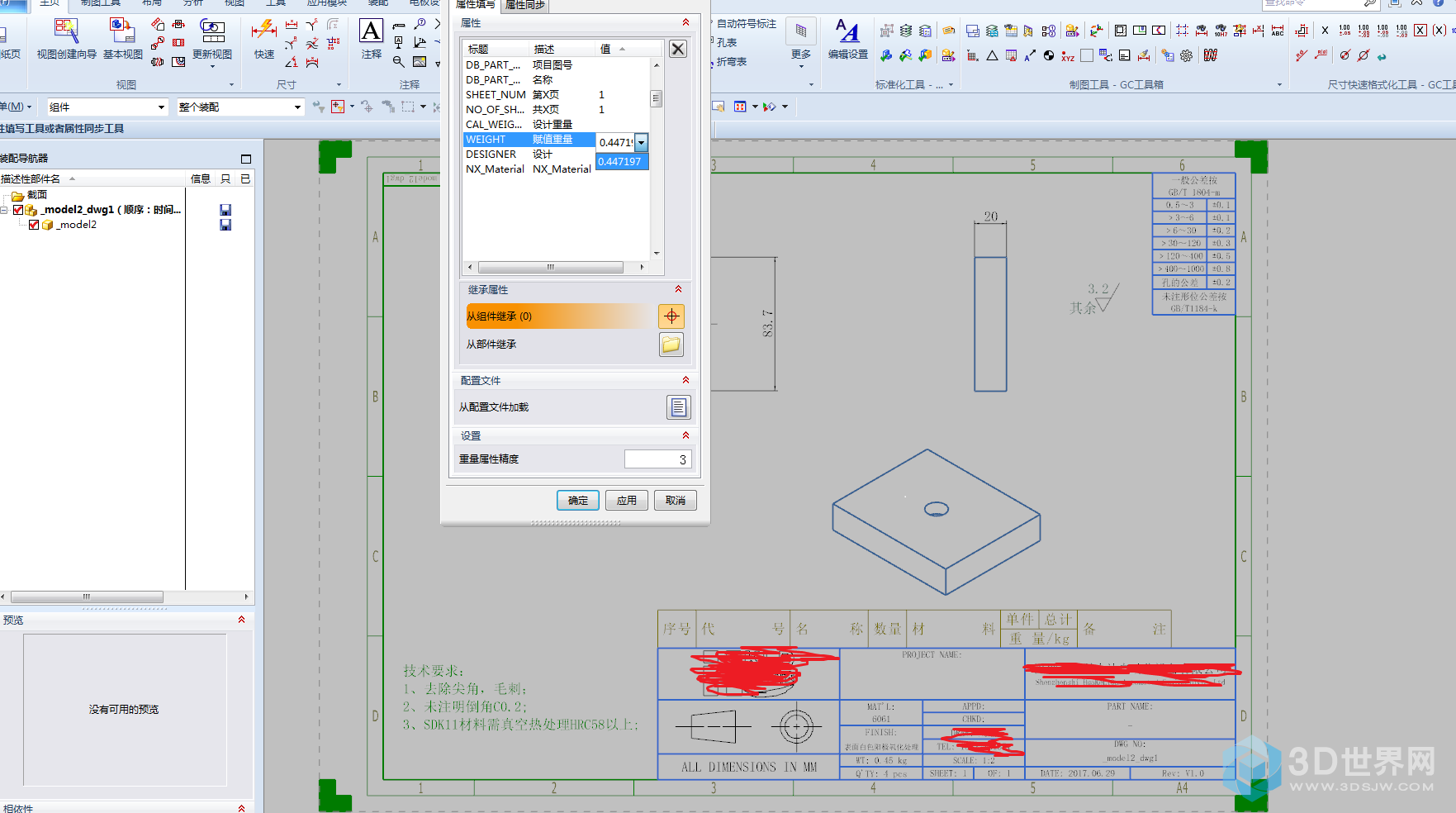Image resolution: width=1456 pixels, height=813 pixels.
Task: Click the ABC dimension text icon
Action: (x=1278, y=31)
